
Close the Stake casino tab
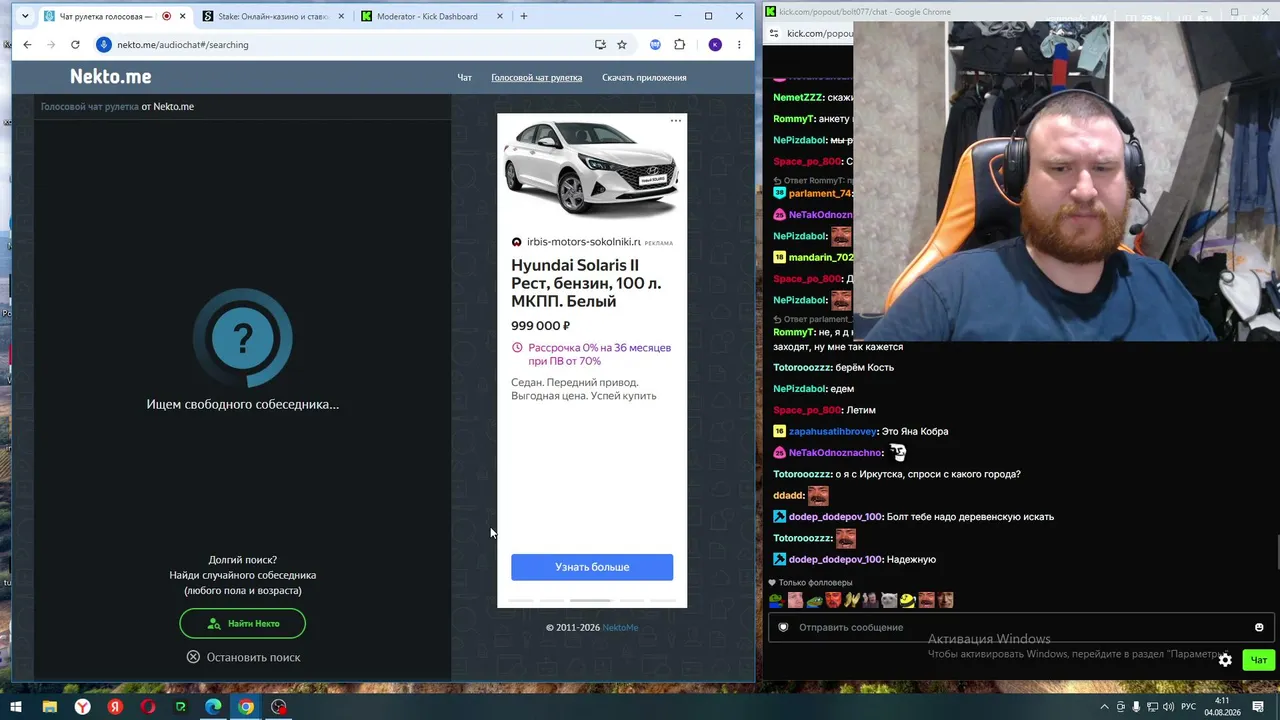click(x=341, y=16)
